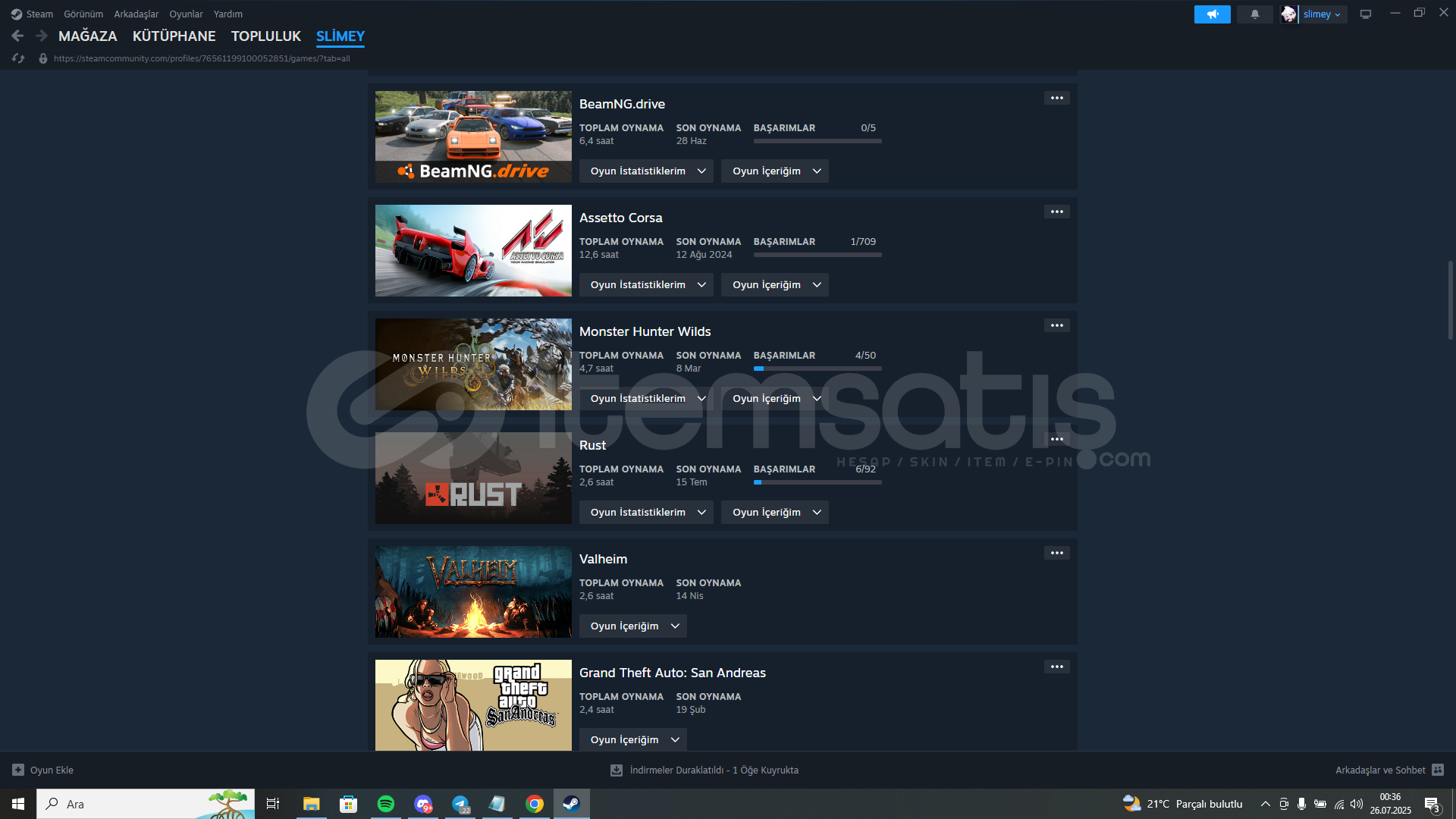This screenshot has width=1456, height=819.
Task: Expand Oyun İçeriğim for Monster Hunter Wilds
Action: tap(774, 399)
